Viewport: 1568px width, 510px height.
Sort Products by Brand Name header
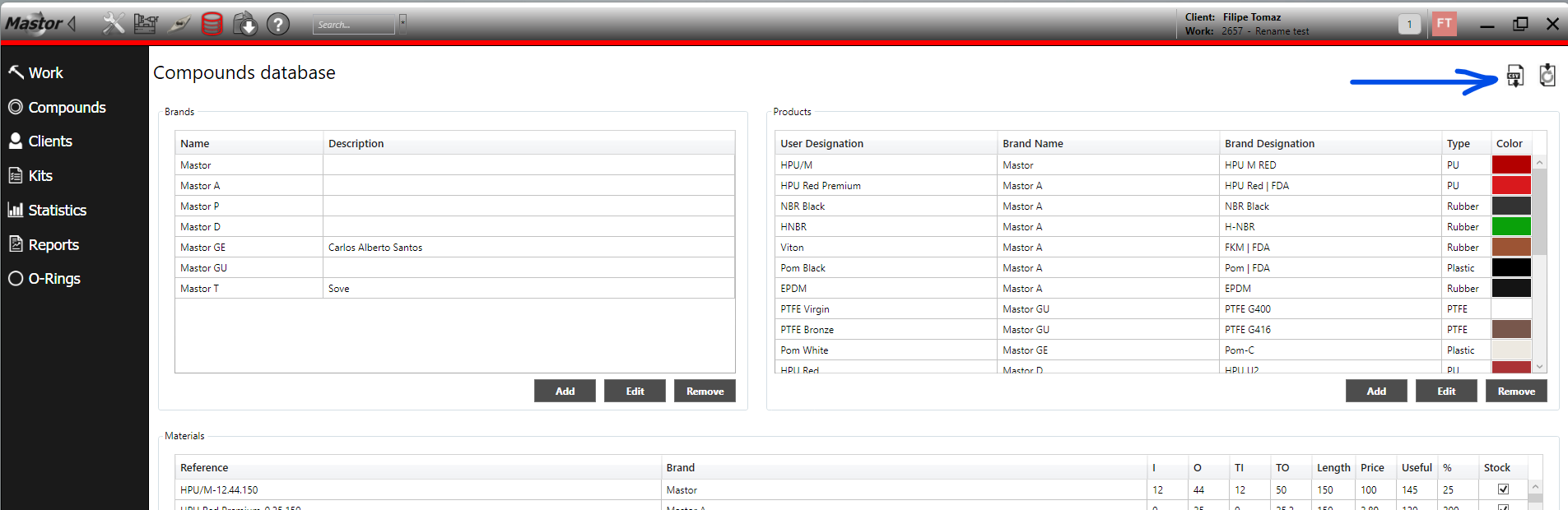coord(1108,143)
